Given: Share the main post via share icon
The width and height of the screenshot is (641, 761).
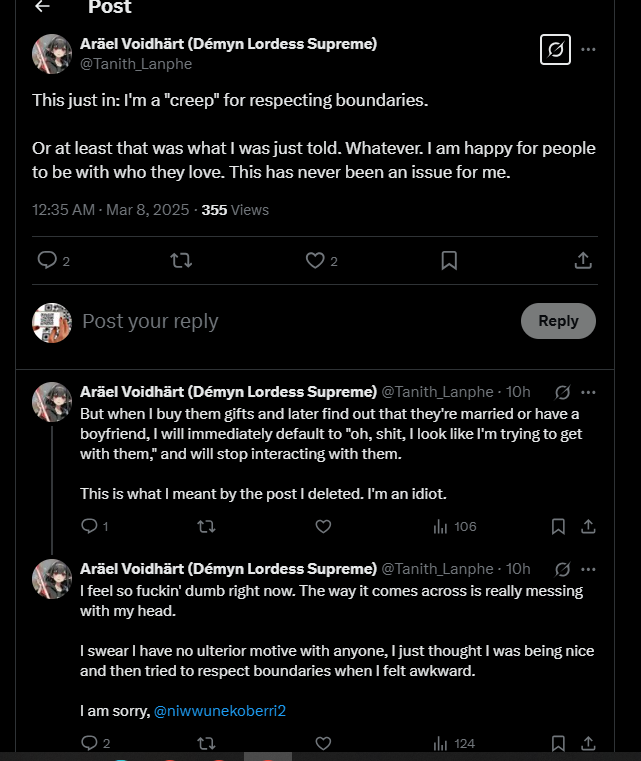Looking at the screenshot, I should (x=583, y=261).
